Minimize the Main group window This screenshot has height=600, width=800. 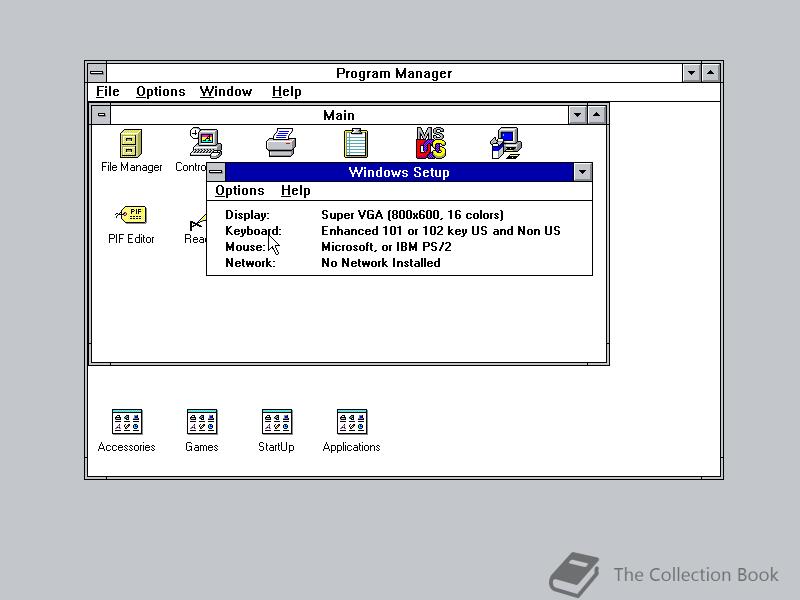(577, 115)
